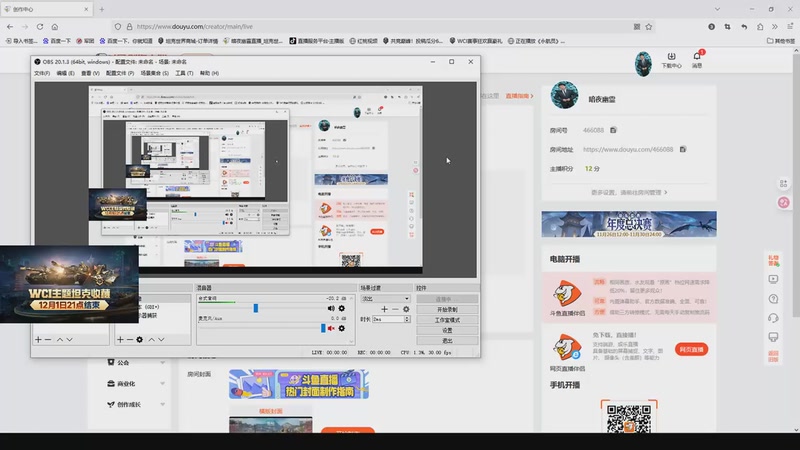
Task: Expand the 公会 guild sidebar item
Action: tap(136, 362)
